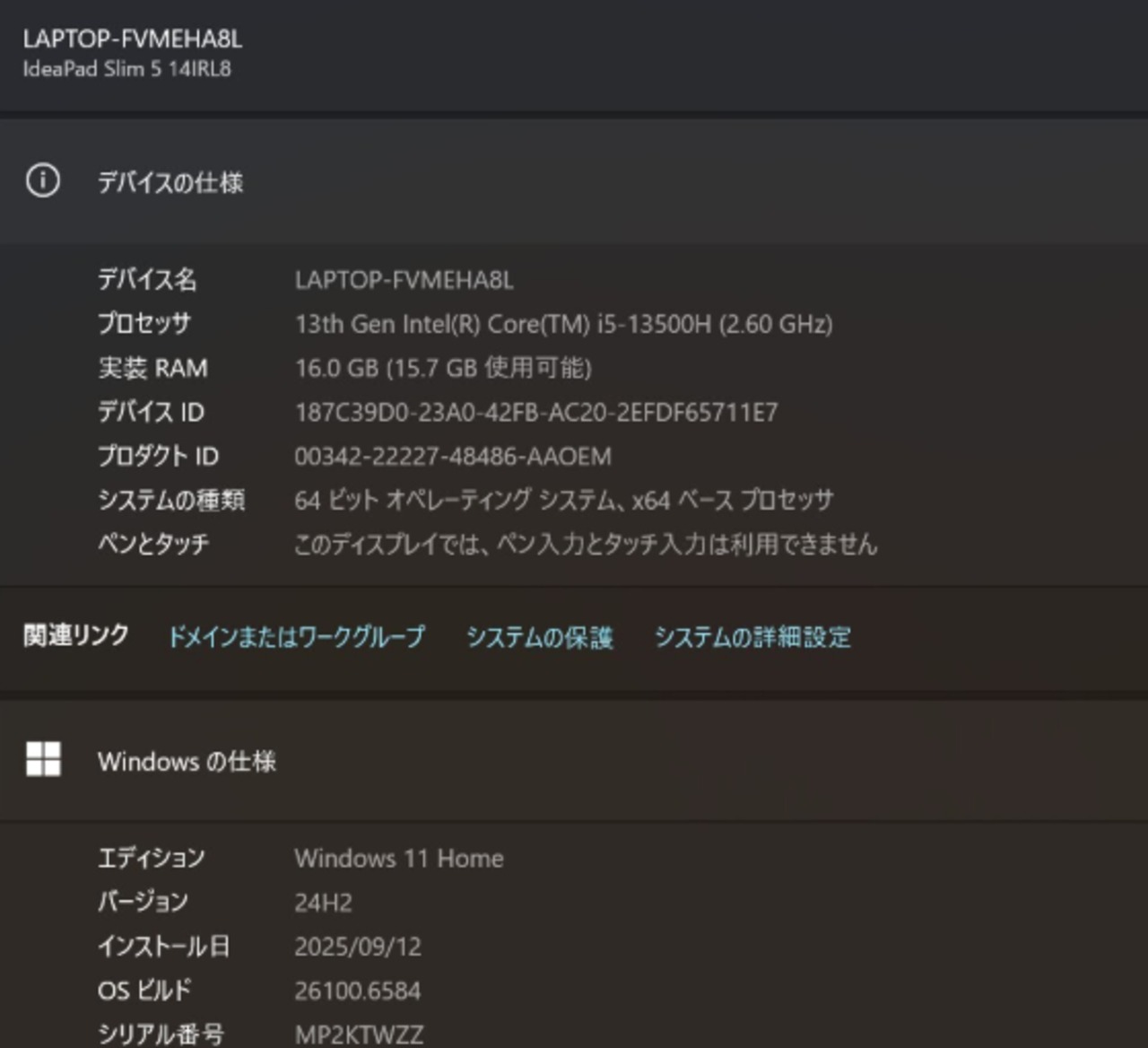Image resolution: width=1148 pixels, height=1048 pixels.
Task: Click the システムの種類 label
Action: tap(171, 500)
